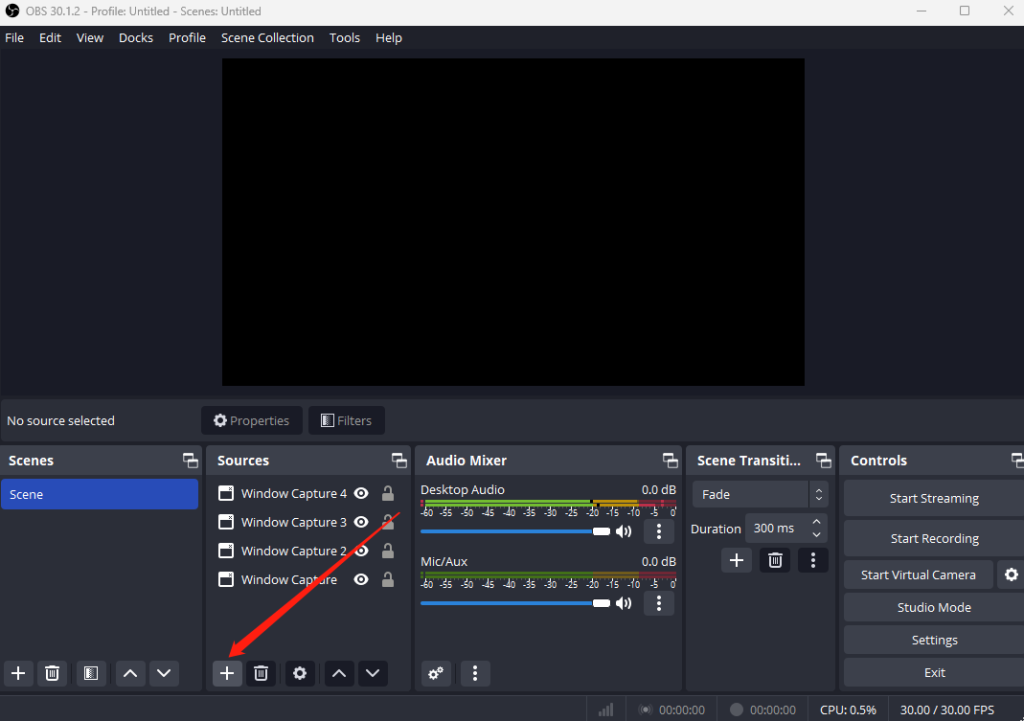This screenshot has width=1024, height=721.
Task: Configure virtual camera gear icon
Action: click(1011, 575)
